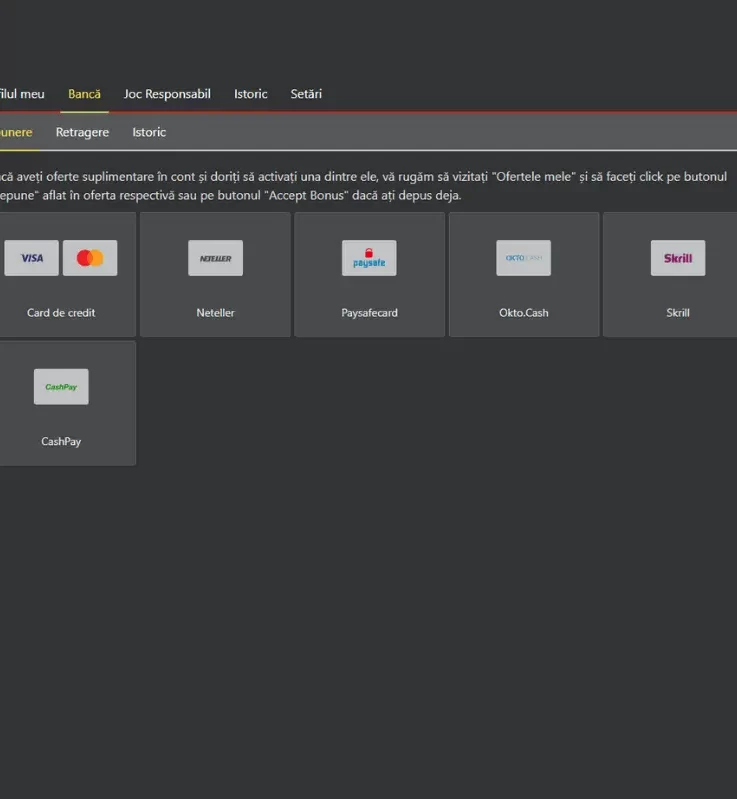Viewport: 737px width, 799px height.
Task: Open the top Istoric tab
Action: point(251,94)
